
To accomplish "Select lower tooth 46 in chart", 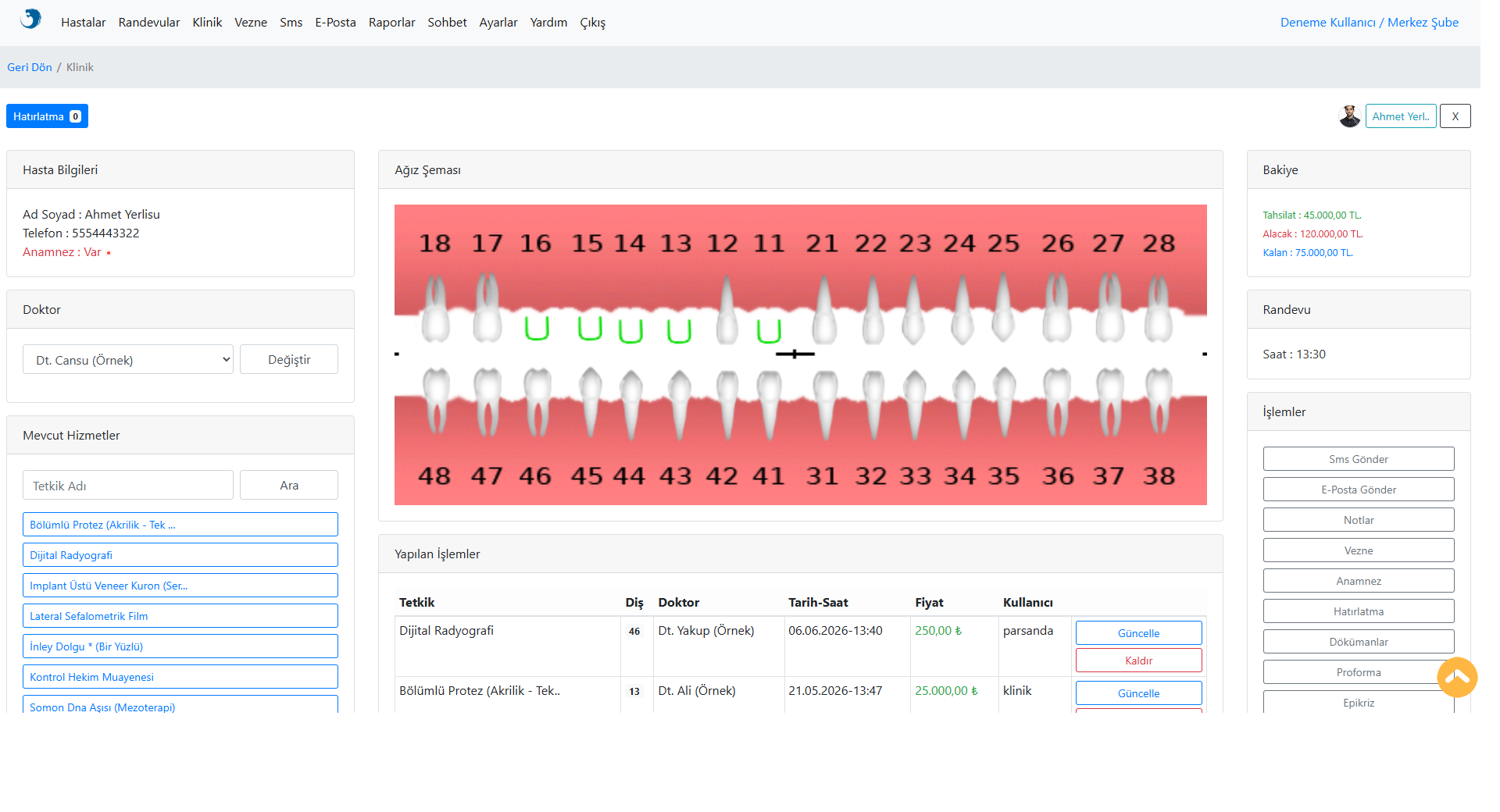I will [x=536, y=401].
